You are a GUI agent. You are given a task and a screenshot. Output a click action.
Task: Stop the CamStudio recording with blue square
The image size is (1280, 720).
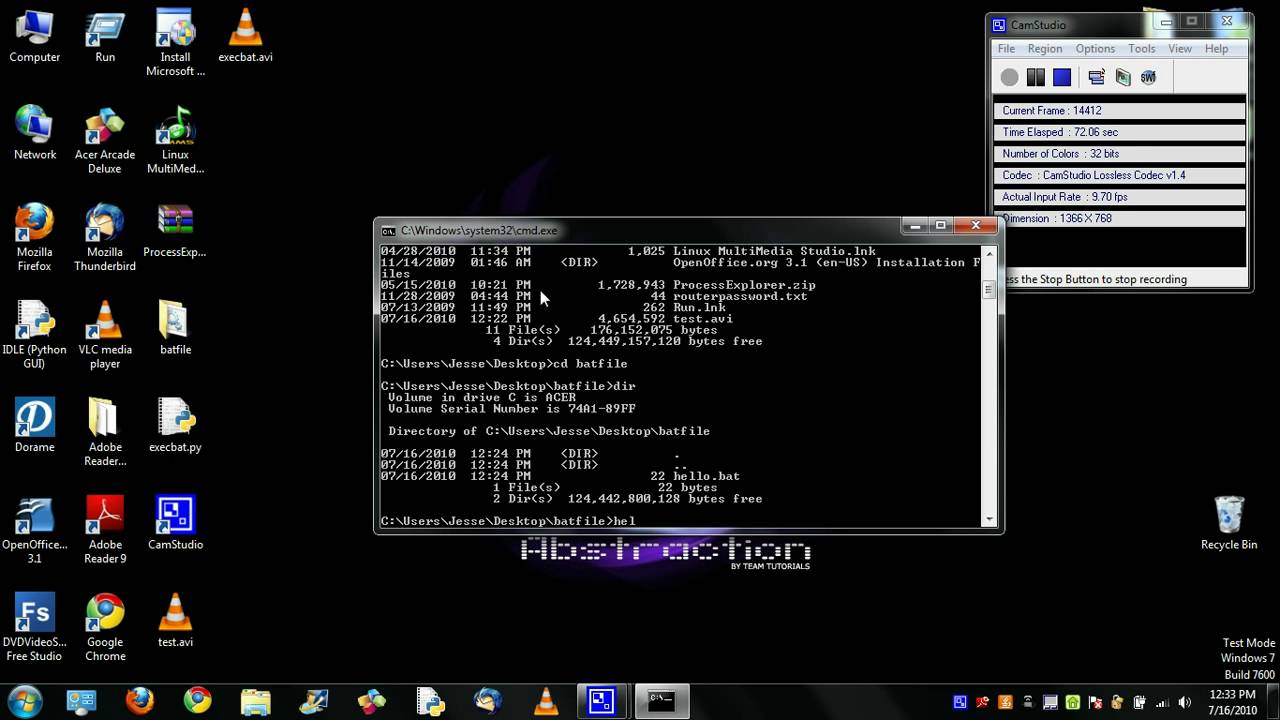(x=1062, y=77)
